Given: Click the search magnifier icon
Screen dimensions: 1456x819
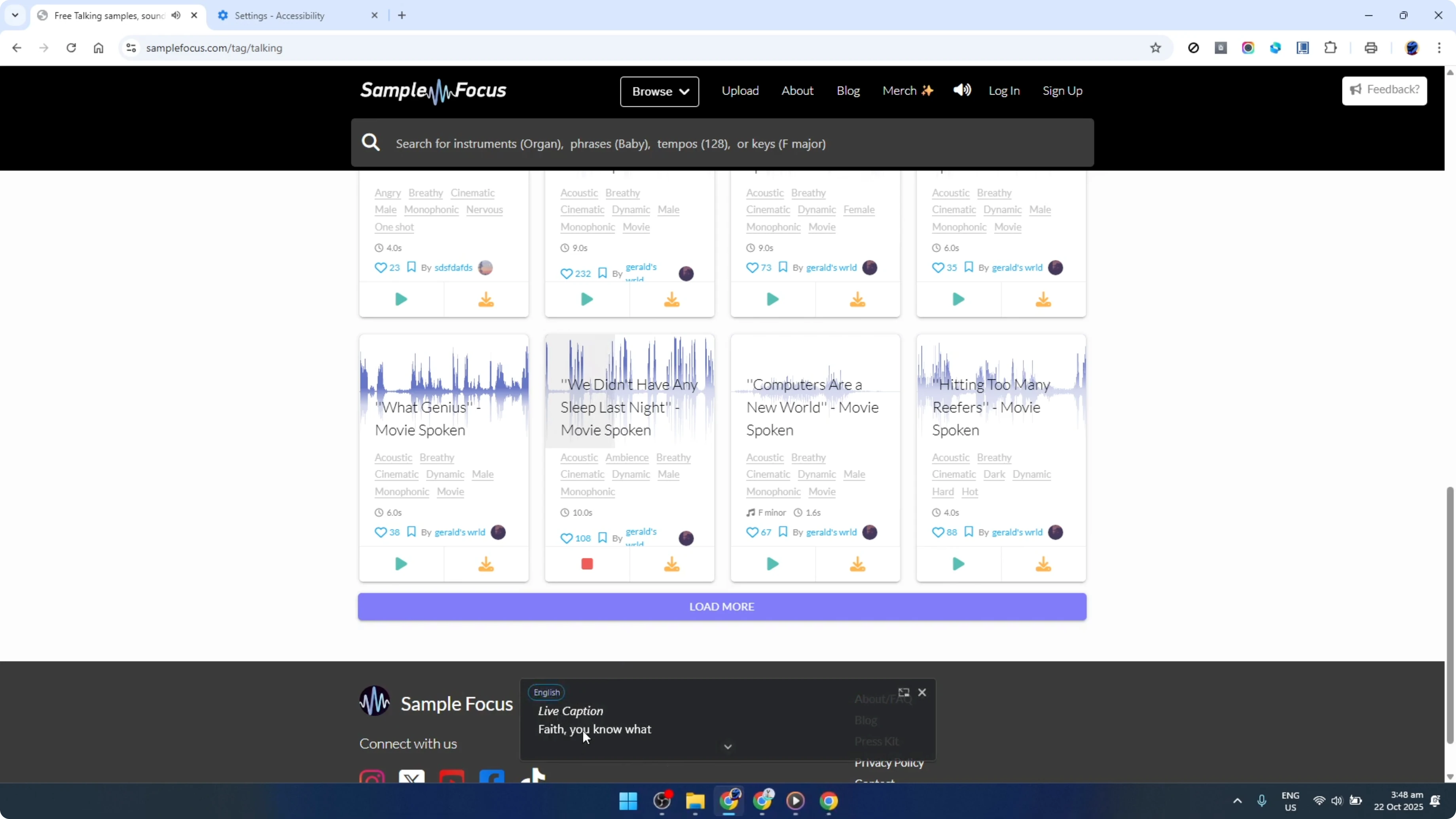Looking at the screenshot, I should (x=371, y=142).
